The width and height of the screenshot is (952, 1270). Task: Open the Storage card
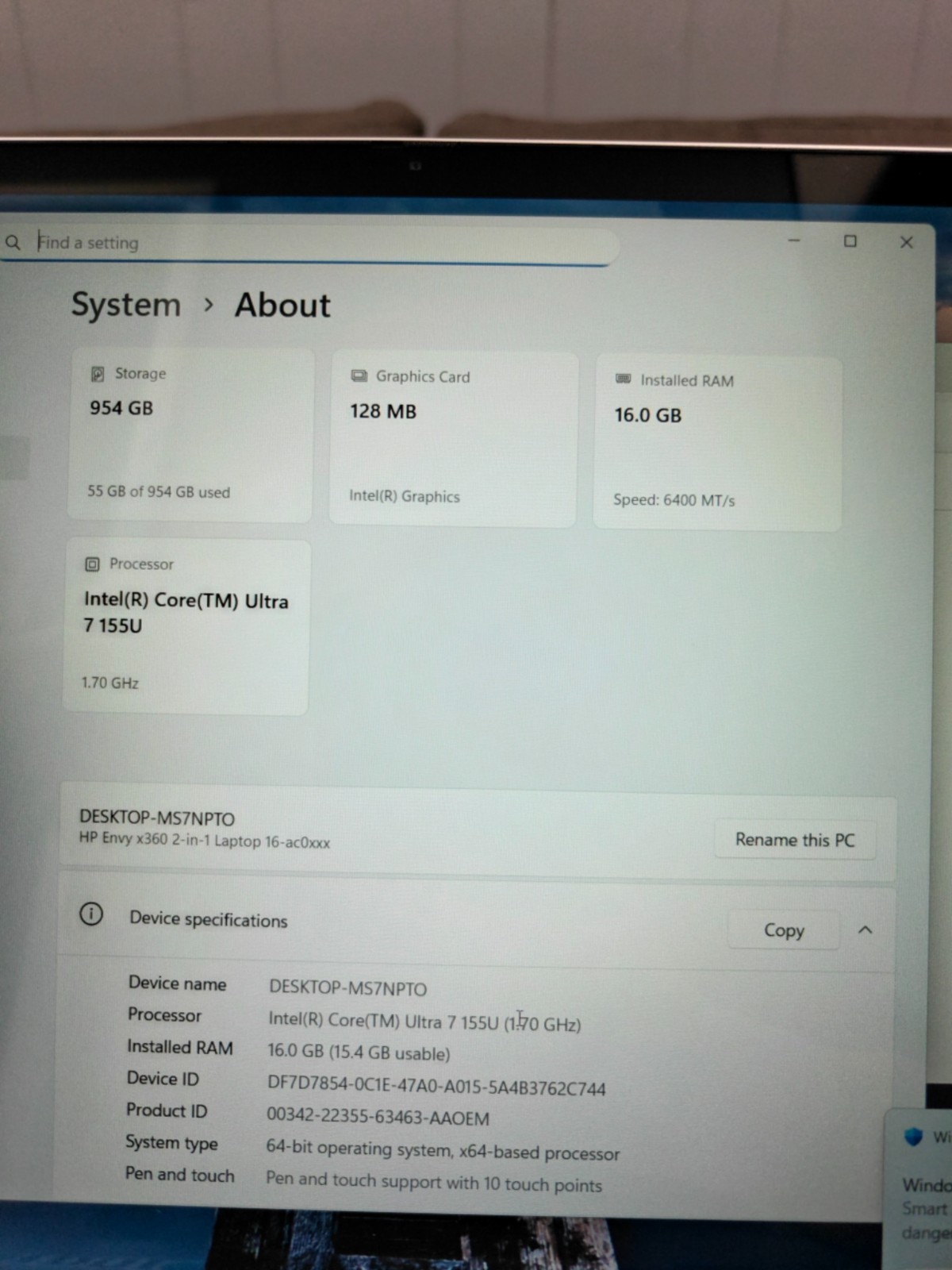pos(191,433)
